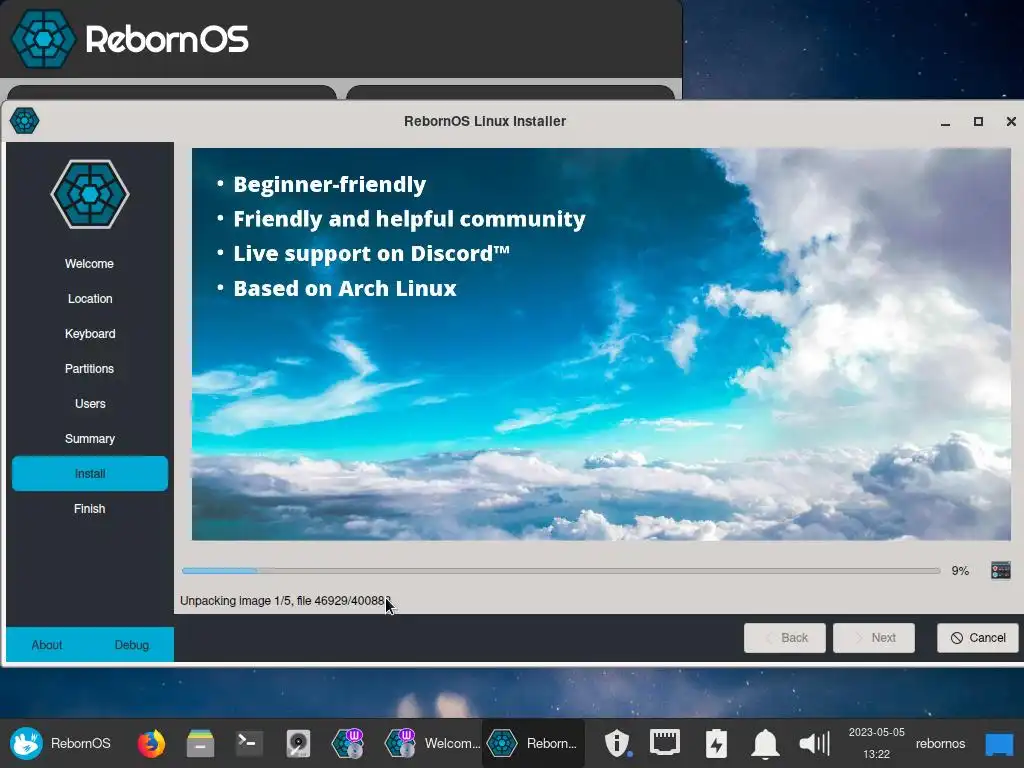Open the disk utility icon in taskbar
The height and width of the screenshot is (768, 1024).
(x=298, y=743)
